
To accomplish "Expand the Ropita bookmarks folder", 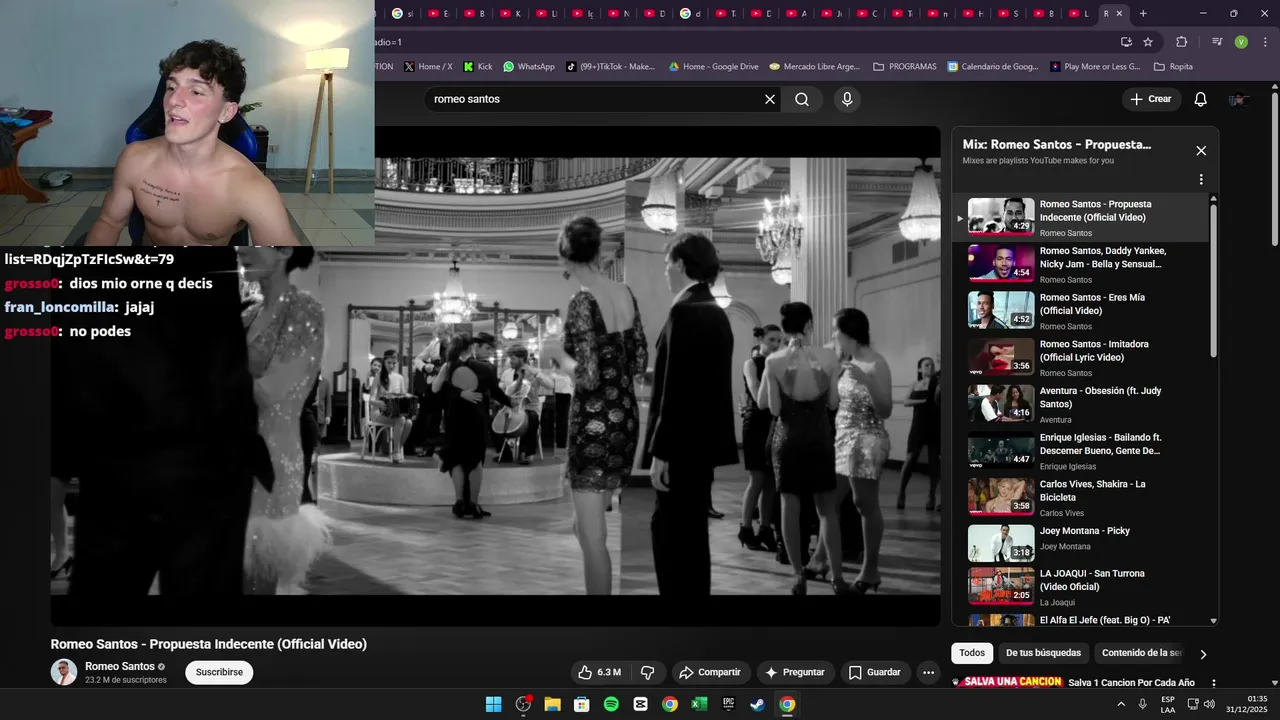I will point(1174,67).
